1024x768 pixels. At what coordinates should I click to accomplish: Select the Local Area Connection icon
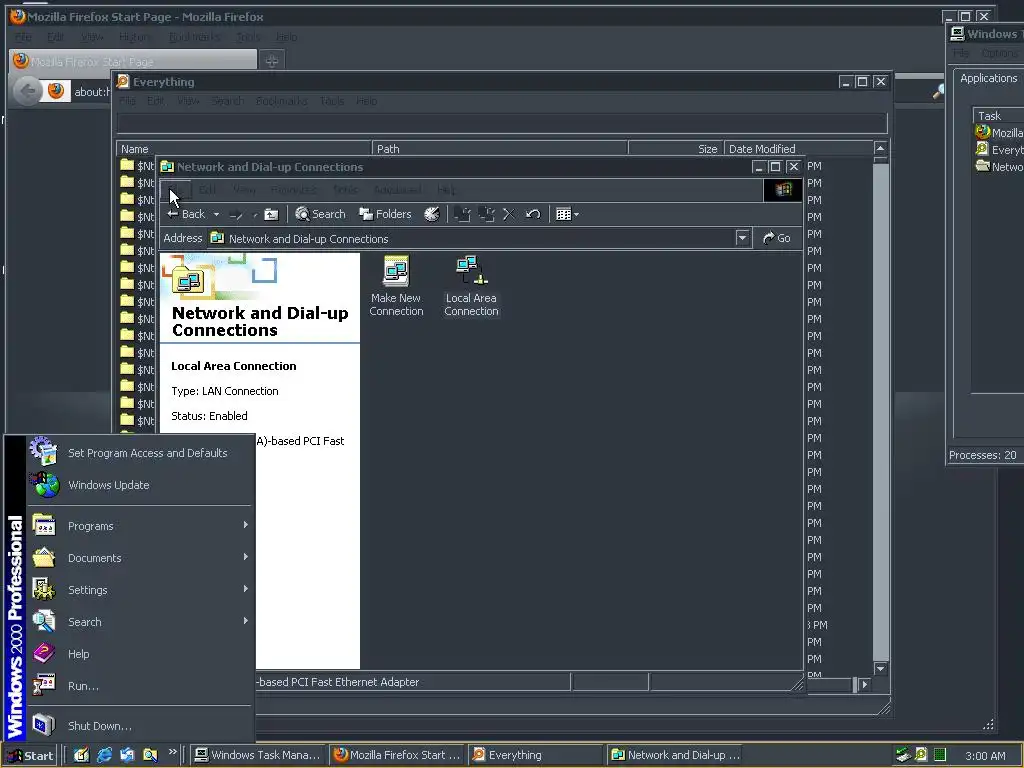[x=471, y=286]
